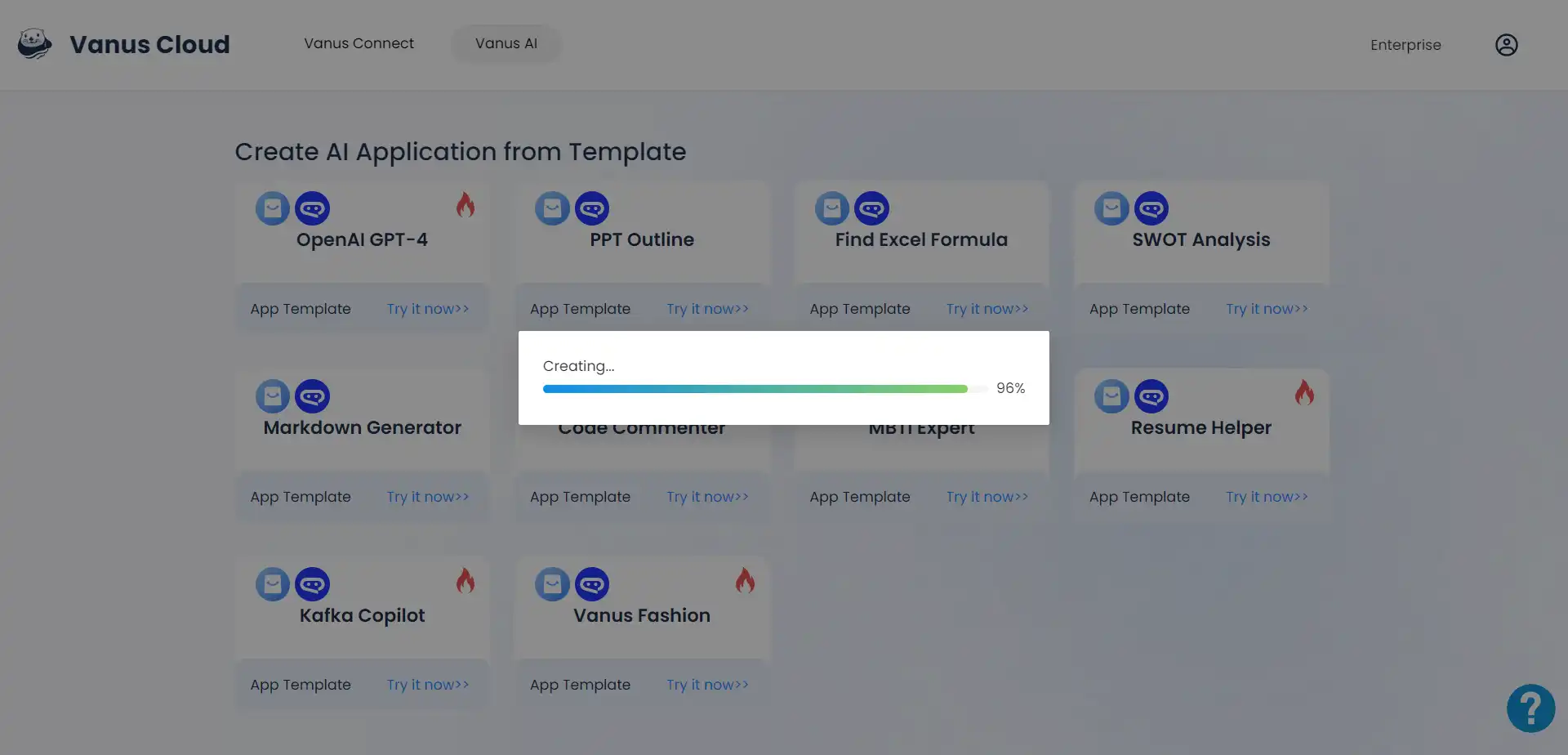1568x755 pixels.
Task: Click the chatbot icon on PPT Outline card
Action: [592, 208]
